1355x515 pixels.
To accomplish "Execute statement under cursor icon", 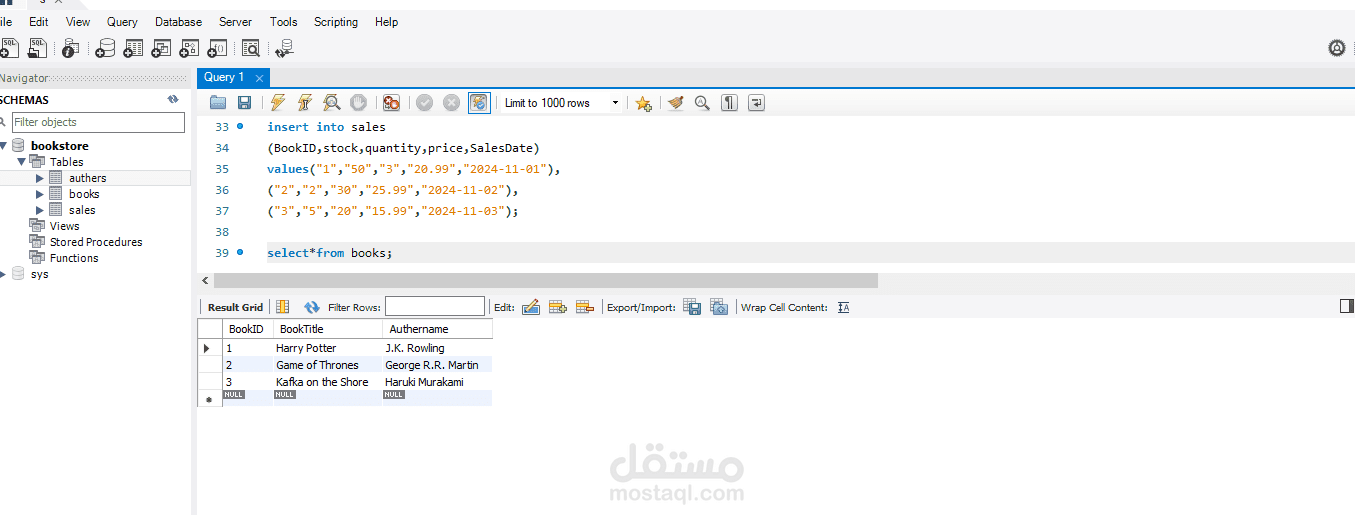I will pos(305,102).
